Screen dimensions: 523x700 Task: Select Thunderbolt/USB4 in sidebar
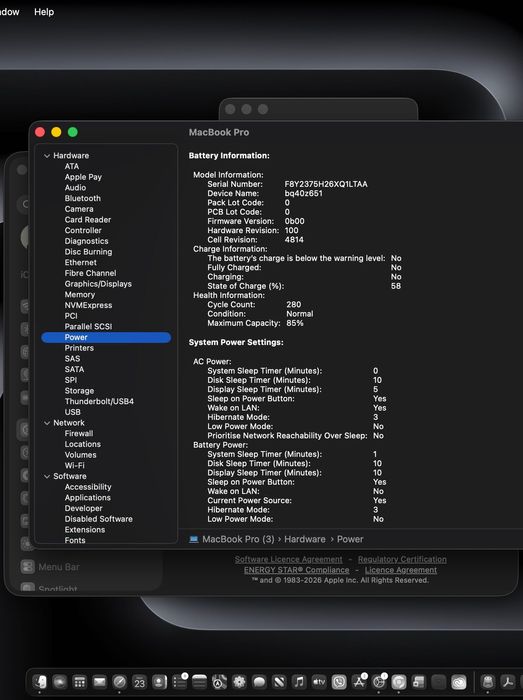click(x=99, y=401)
